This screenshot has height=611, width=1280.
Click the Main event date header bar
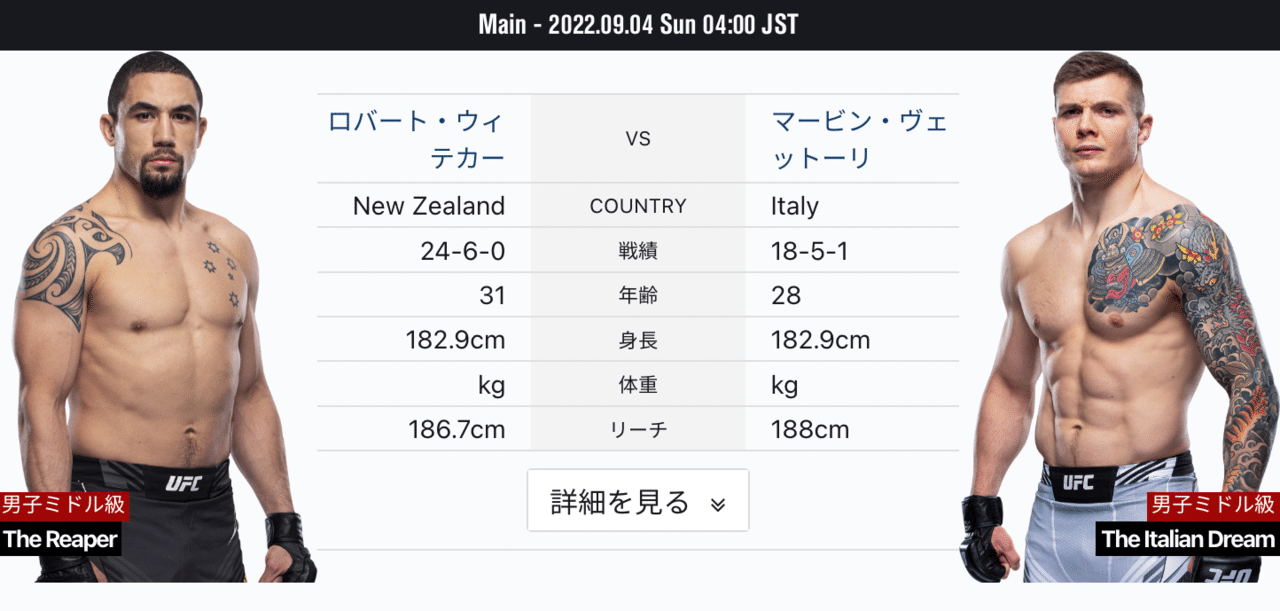638,24
